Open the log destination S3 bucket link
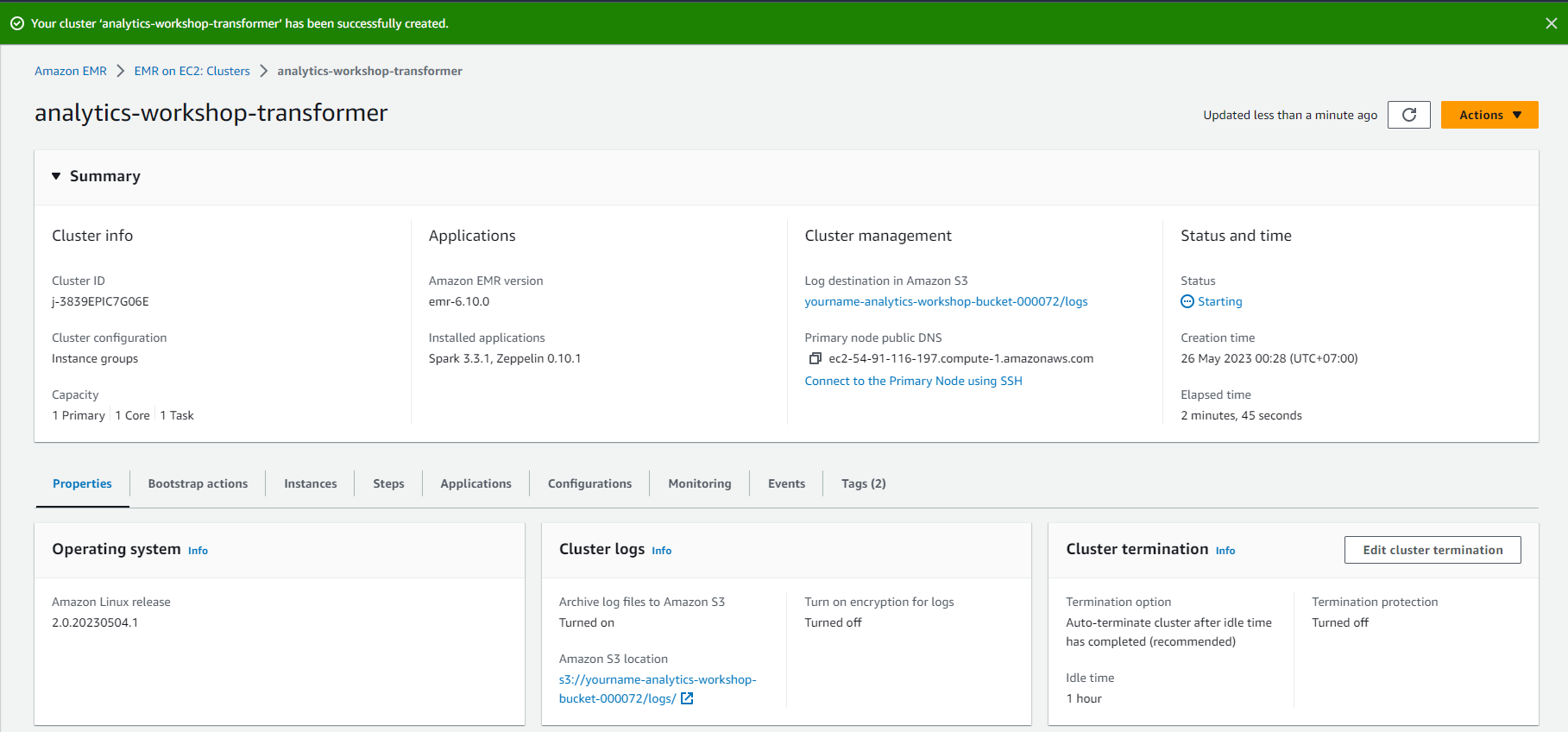 pyautogui.click(x=946, y=301)
